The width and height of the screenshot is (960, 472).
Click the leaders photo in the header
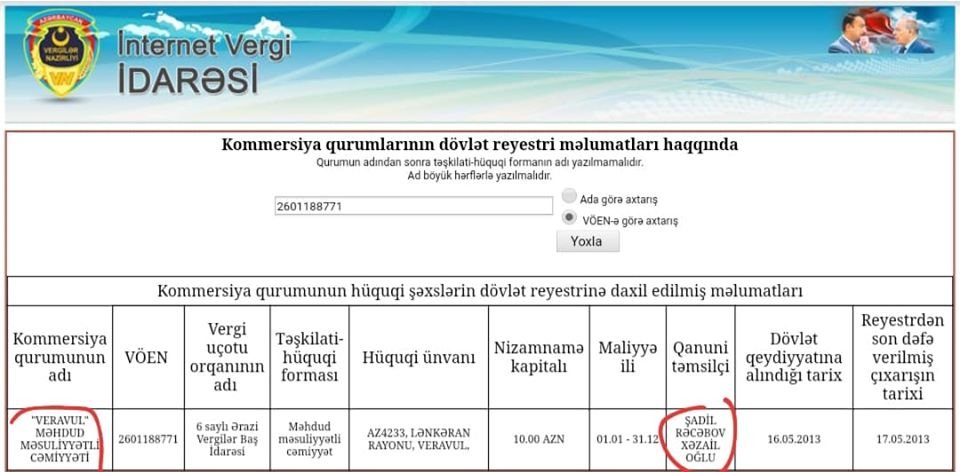pyautogui.click(x=881, y=33)
